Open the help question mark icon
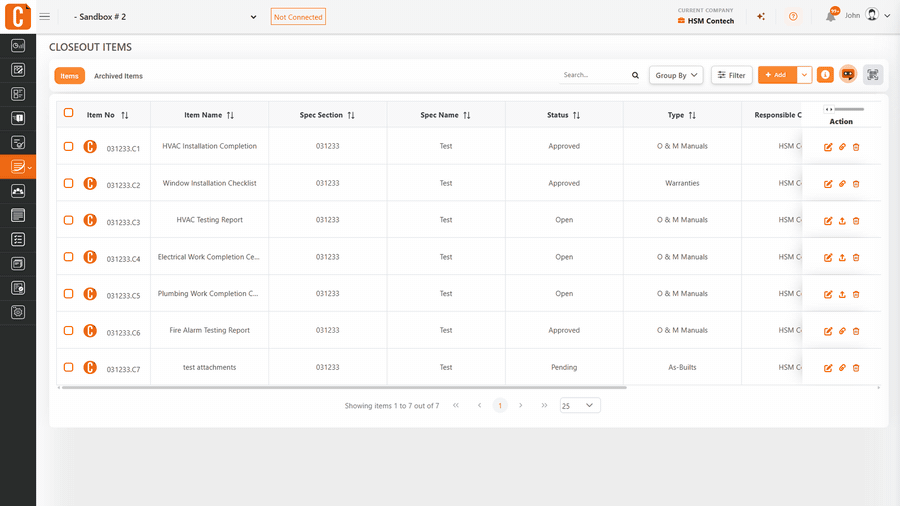Screen dimensions: 900x506 [793, 17]
